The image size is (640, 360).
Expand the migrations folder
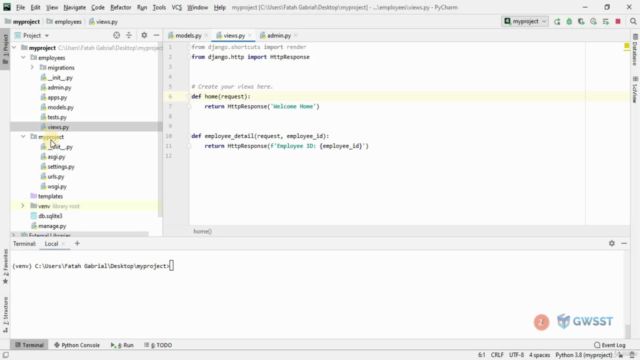[x=32, y=67]
